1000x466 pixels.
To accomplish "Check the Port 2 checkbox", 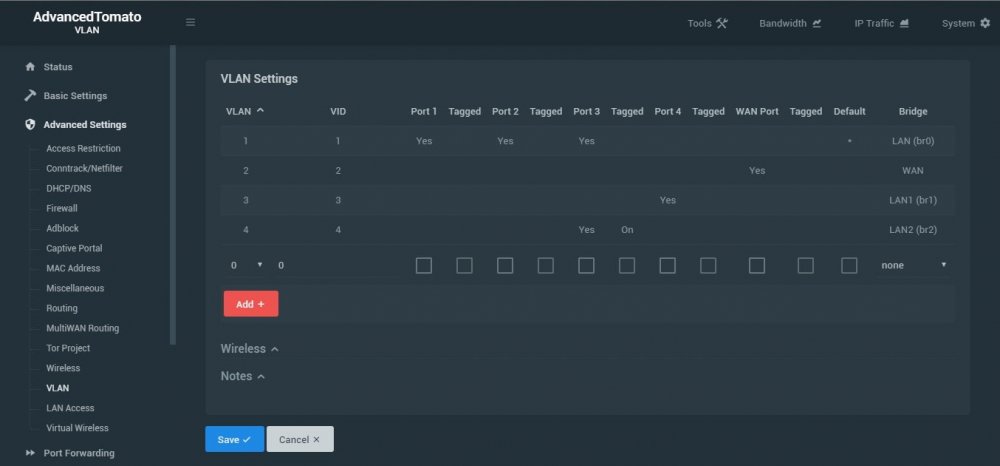I will 505,265.
